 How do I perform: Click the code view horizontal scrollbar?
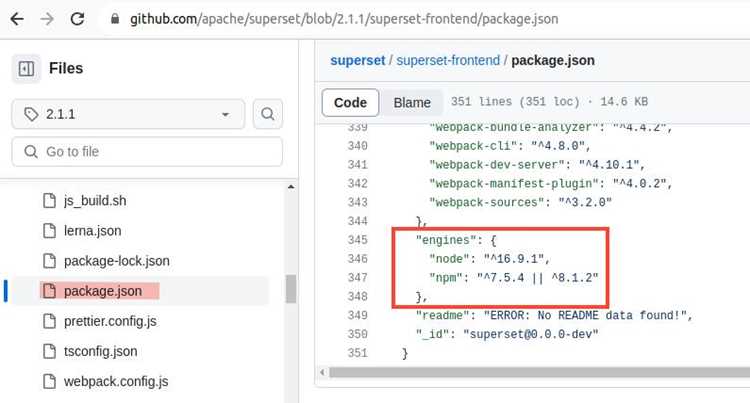click(x=539, y=372)
